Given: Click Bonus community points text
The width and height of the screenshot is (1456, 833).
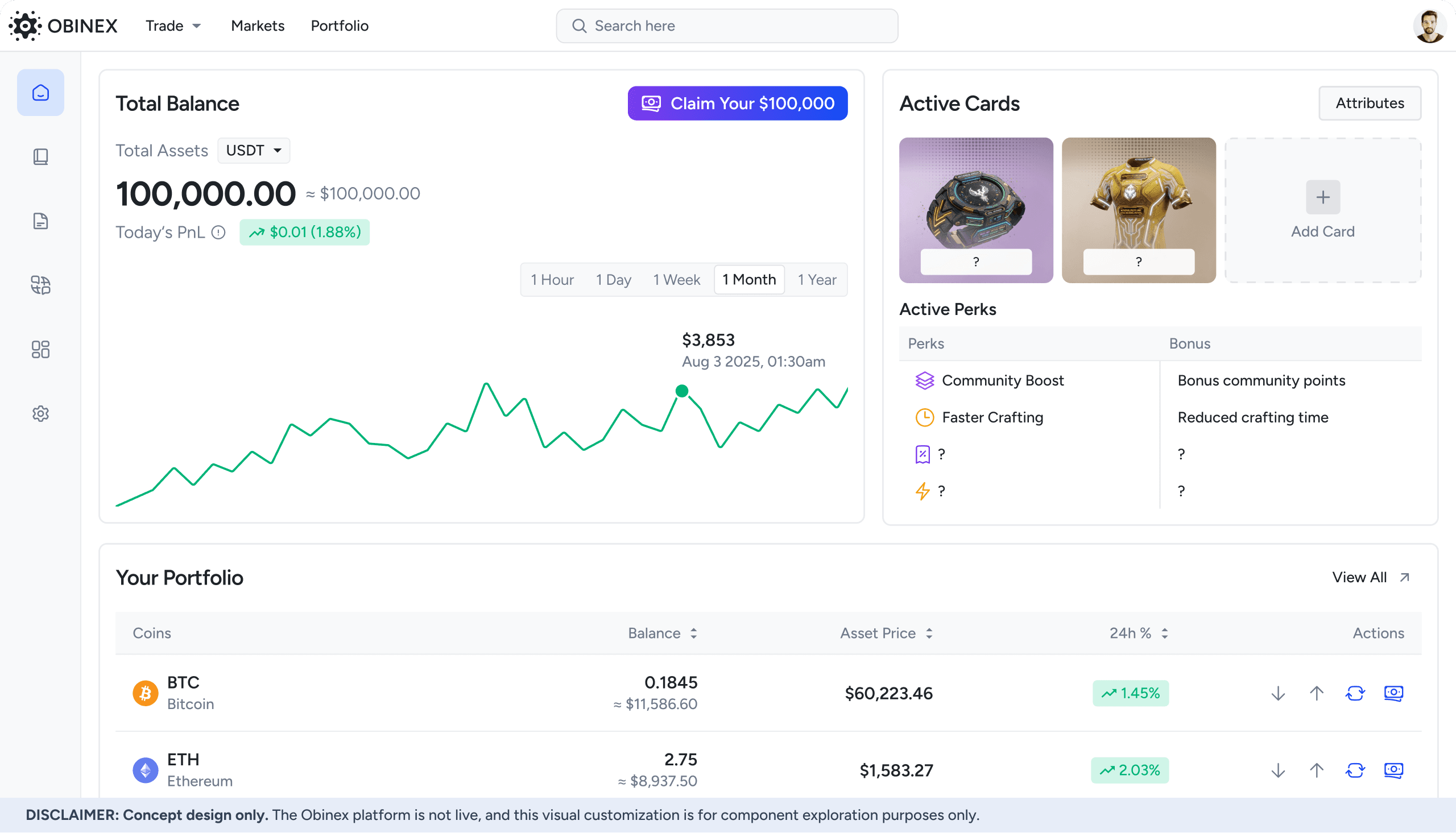Looking at the screenshot, I should click(x=1261, y=380).
